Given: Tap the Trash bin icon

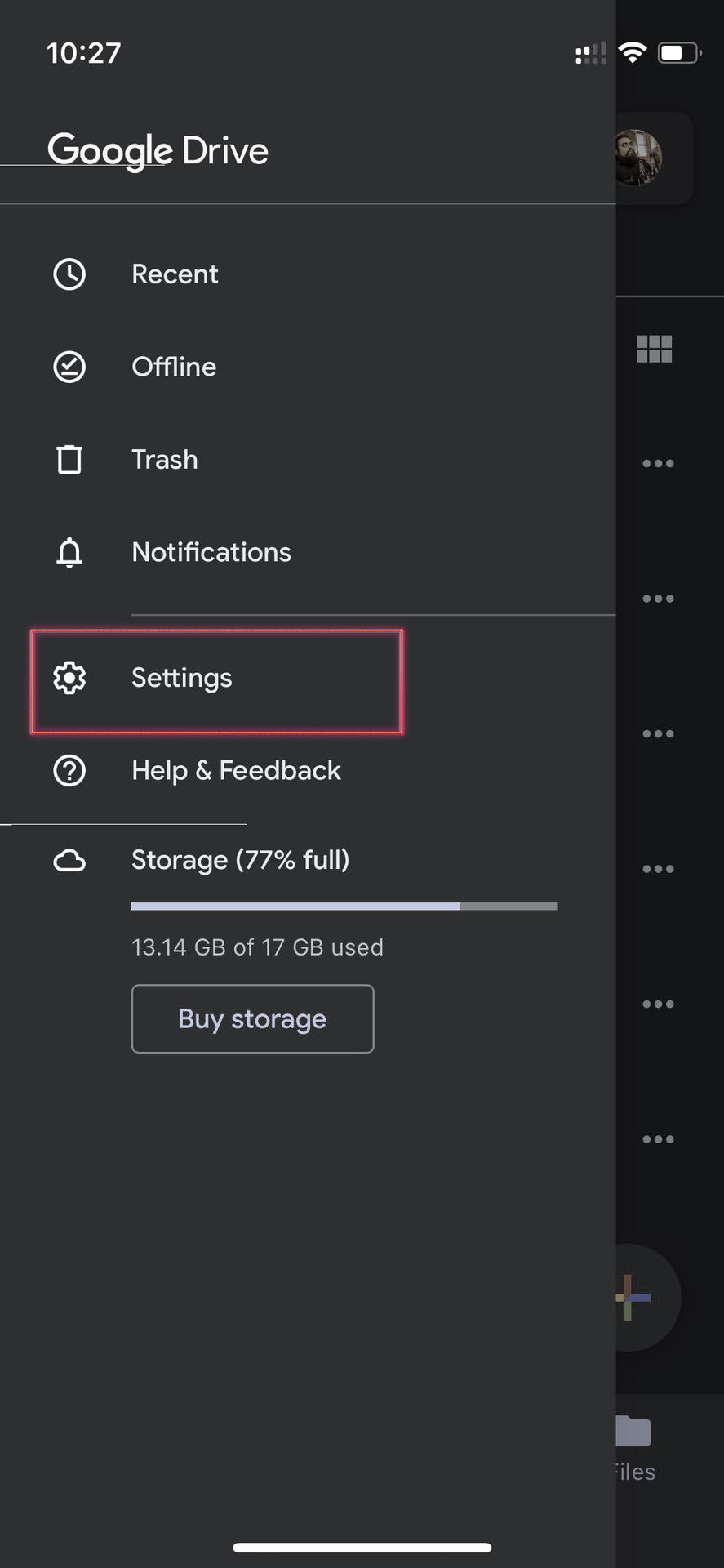Looking at the screenshot, I should tap(69, 460).
